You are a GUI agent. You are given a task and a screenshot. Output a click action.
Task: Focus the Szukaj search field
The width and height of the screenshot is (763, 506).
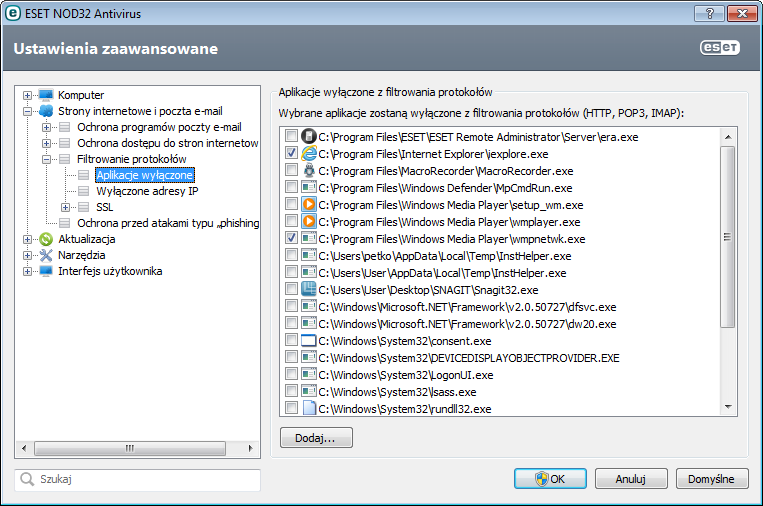(138, 479)
